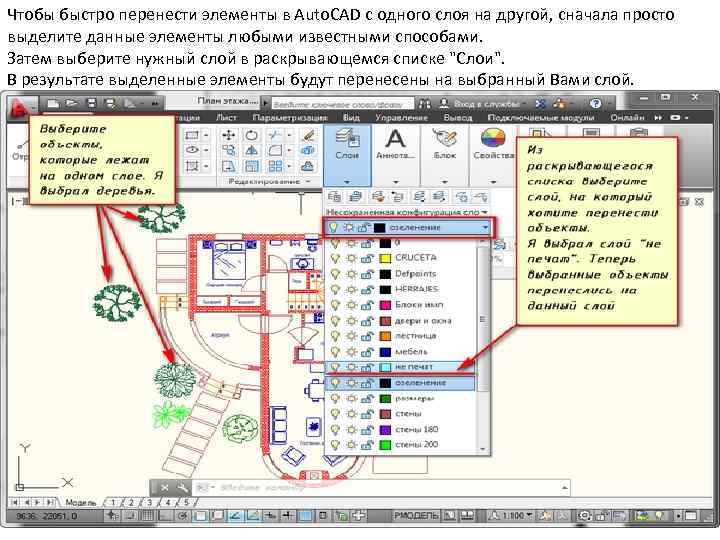Image resolution: width=720 pixels, height=540 pixels.
Task: Open the Параметризация ribbon tab
Action: click(x=290, y=118)
